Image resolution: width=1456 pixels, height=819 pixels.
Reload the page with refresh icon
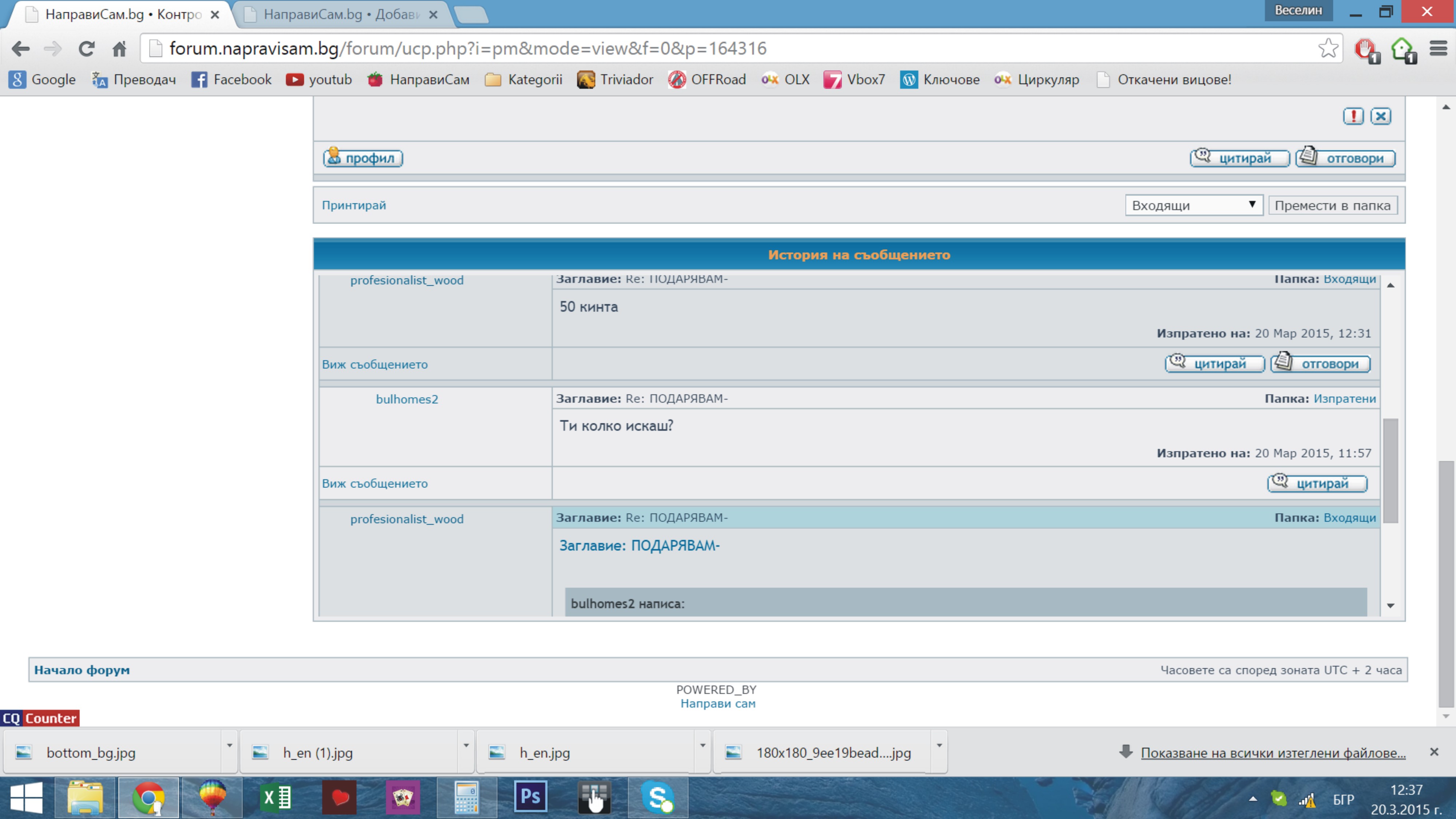[86, 49]
